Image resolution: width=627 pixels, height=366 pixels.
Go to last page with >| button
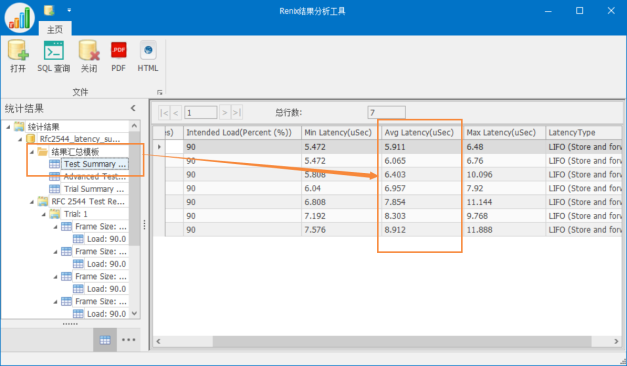click(237, 113)
